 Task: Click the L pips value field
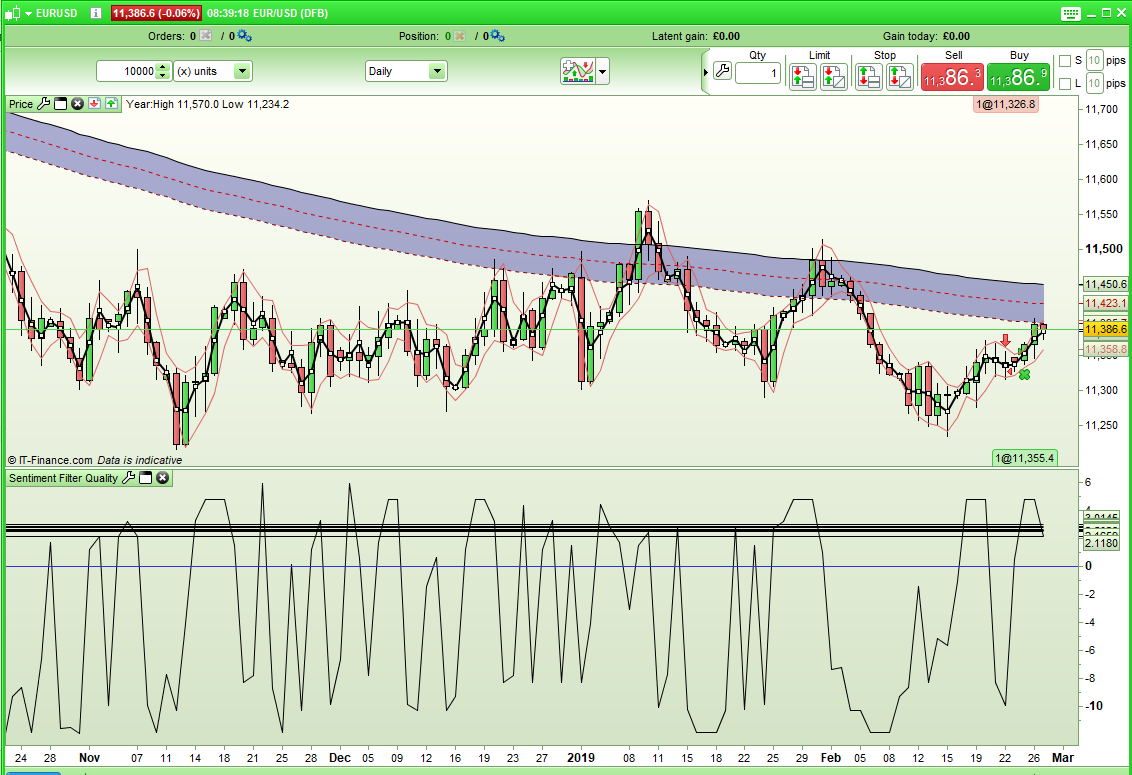(1094, 83)
